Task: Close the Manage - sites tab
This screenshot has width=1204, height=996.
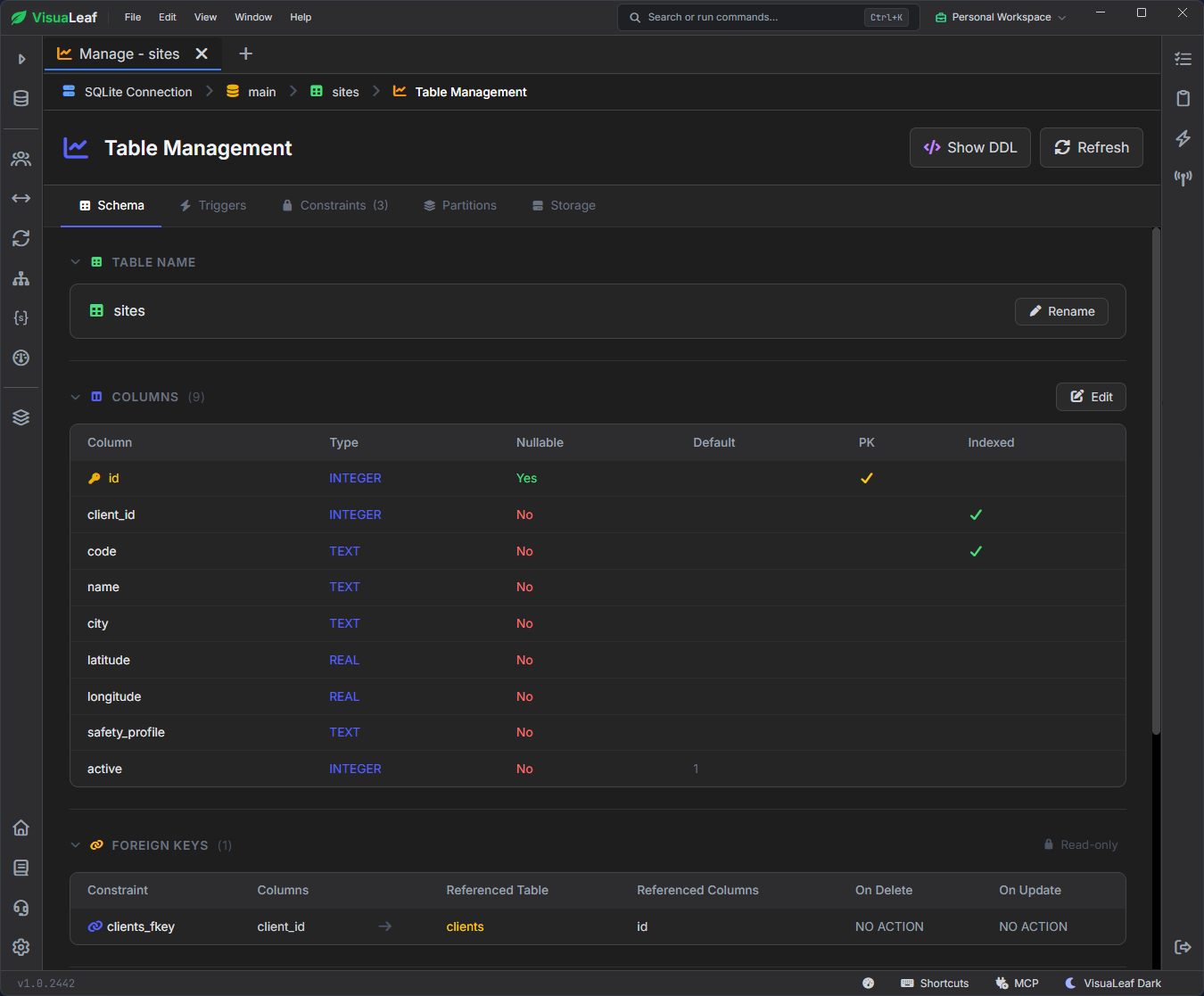Action: click(202, 54)
